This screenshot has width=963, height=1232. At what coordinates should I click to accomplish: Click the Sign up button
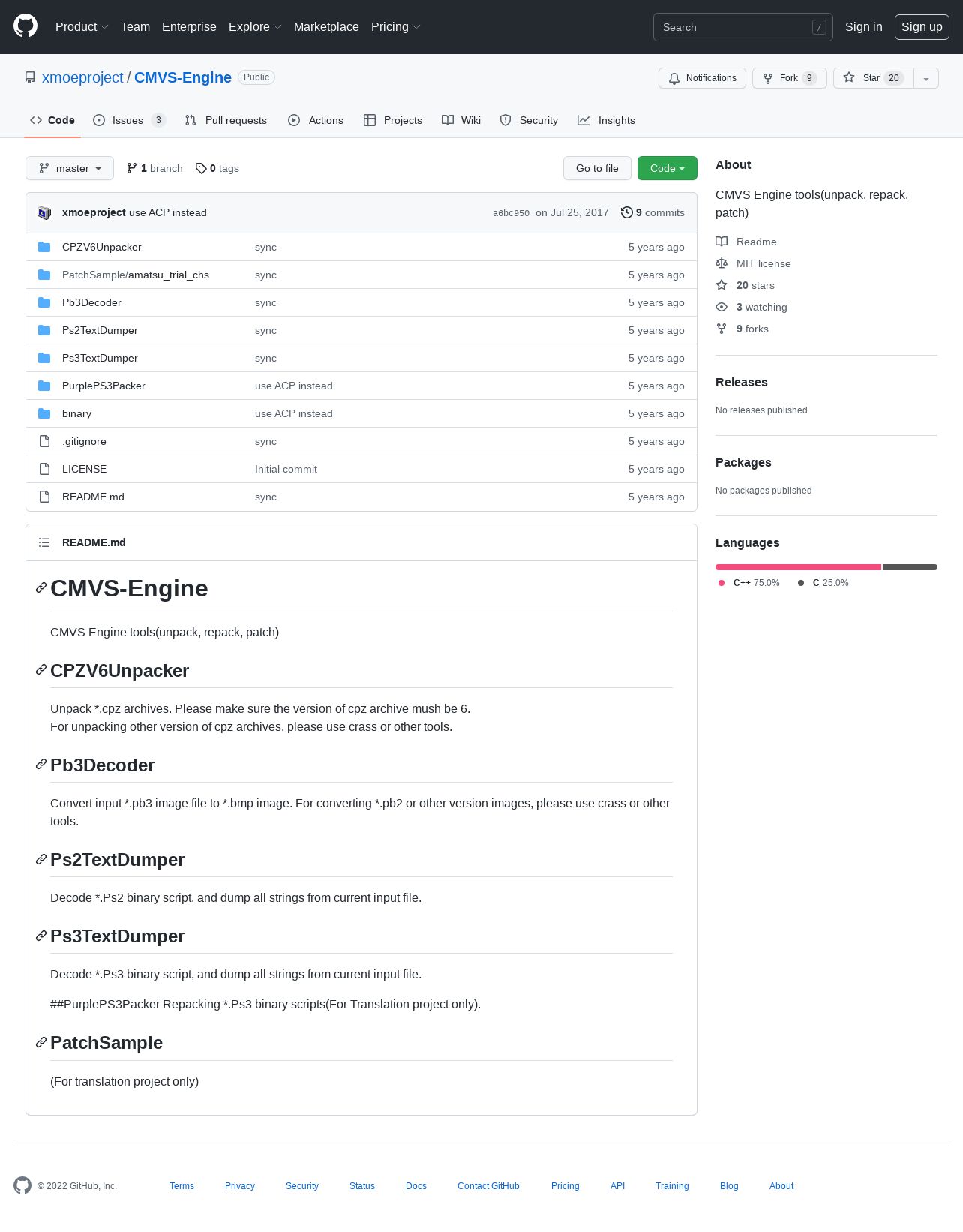tap(922, 26)
